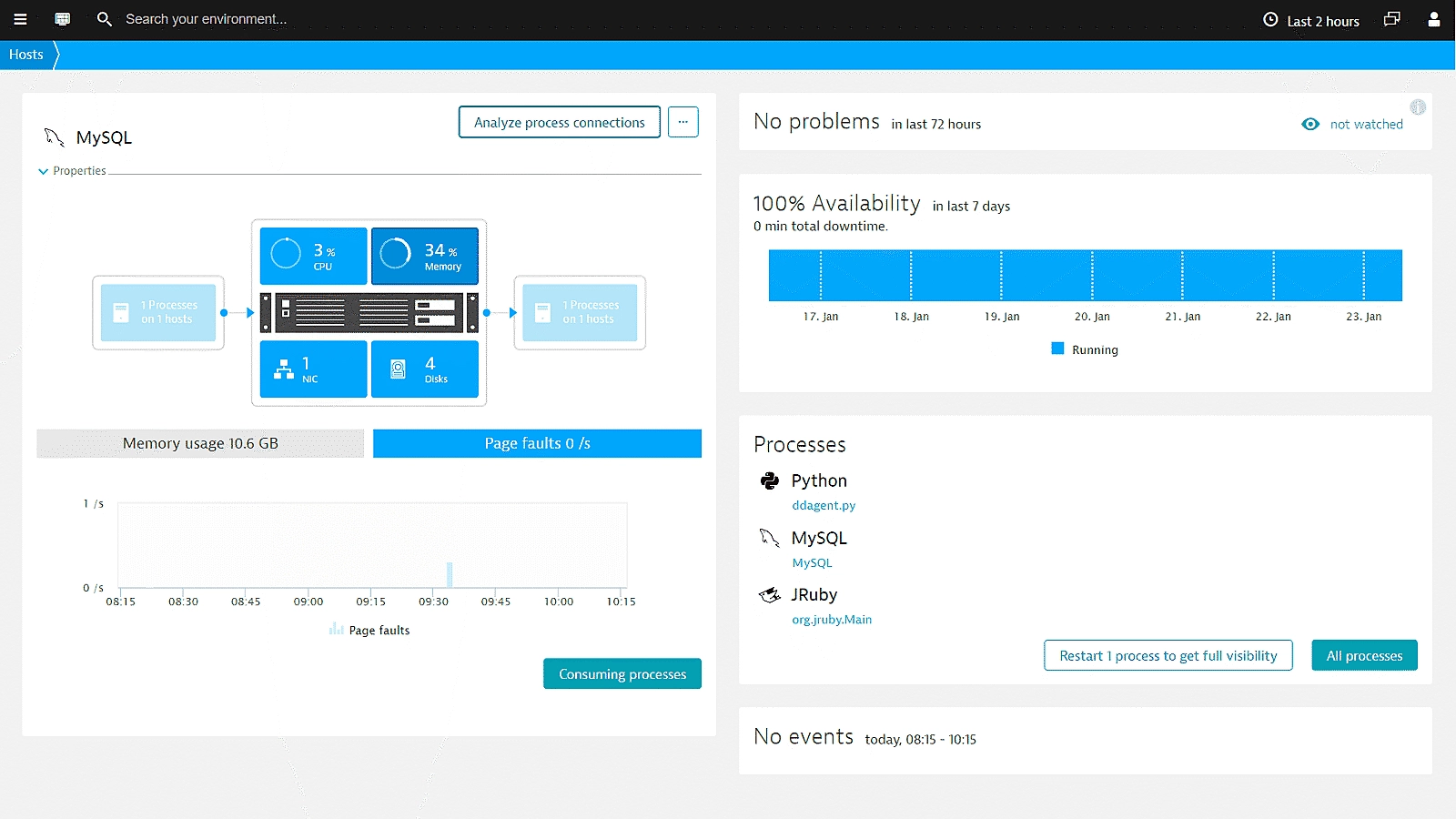Click the No events heading
The height and width of the screenshot is (819, 1456).
(804, 737)
